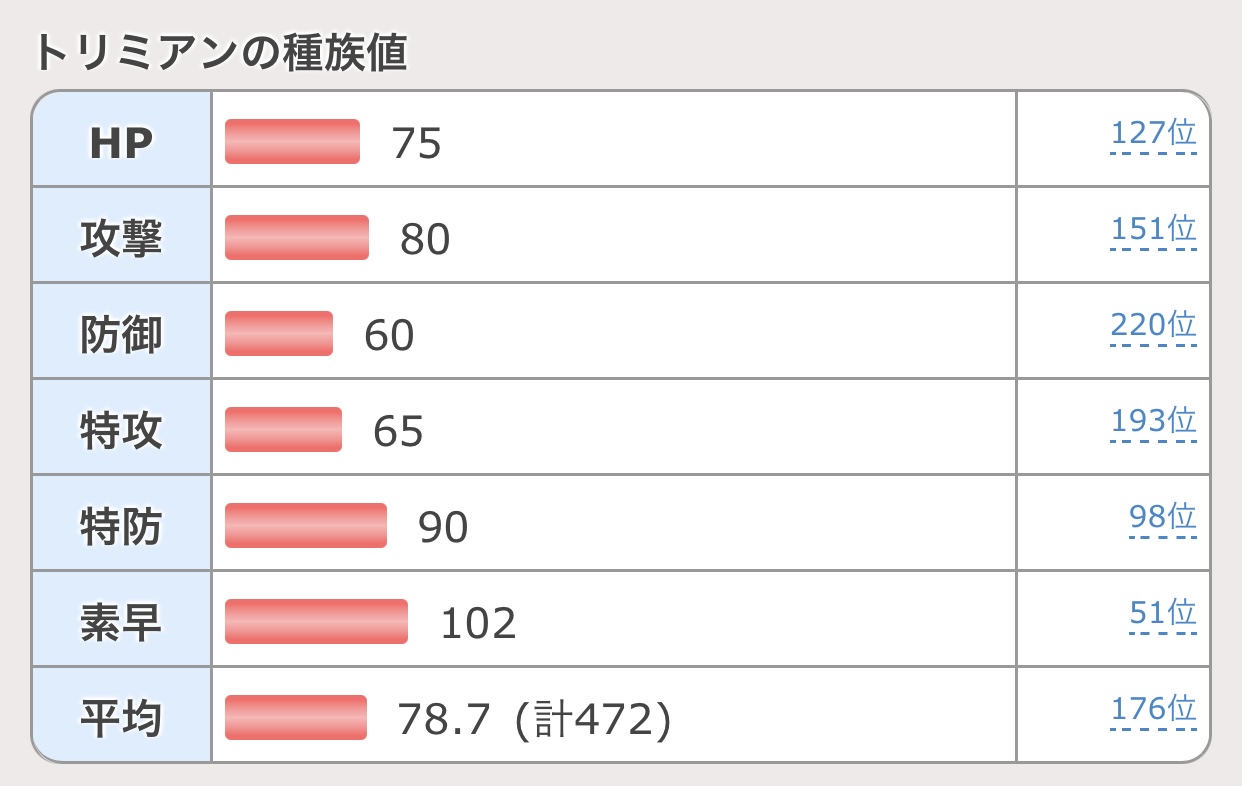Click the トリミアンの種族値 heading

click(x=221, y=54)
